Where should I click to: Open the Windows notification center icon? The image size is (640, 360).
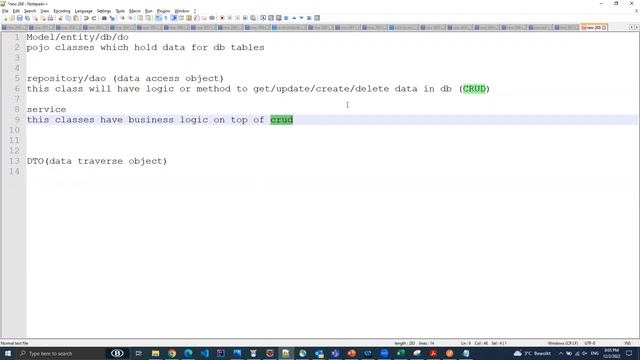(x=629, y=353)
